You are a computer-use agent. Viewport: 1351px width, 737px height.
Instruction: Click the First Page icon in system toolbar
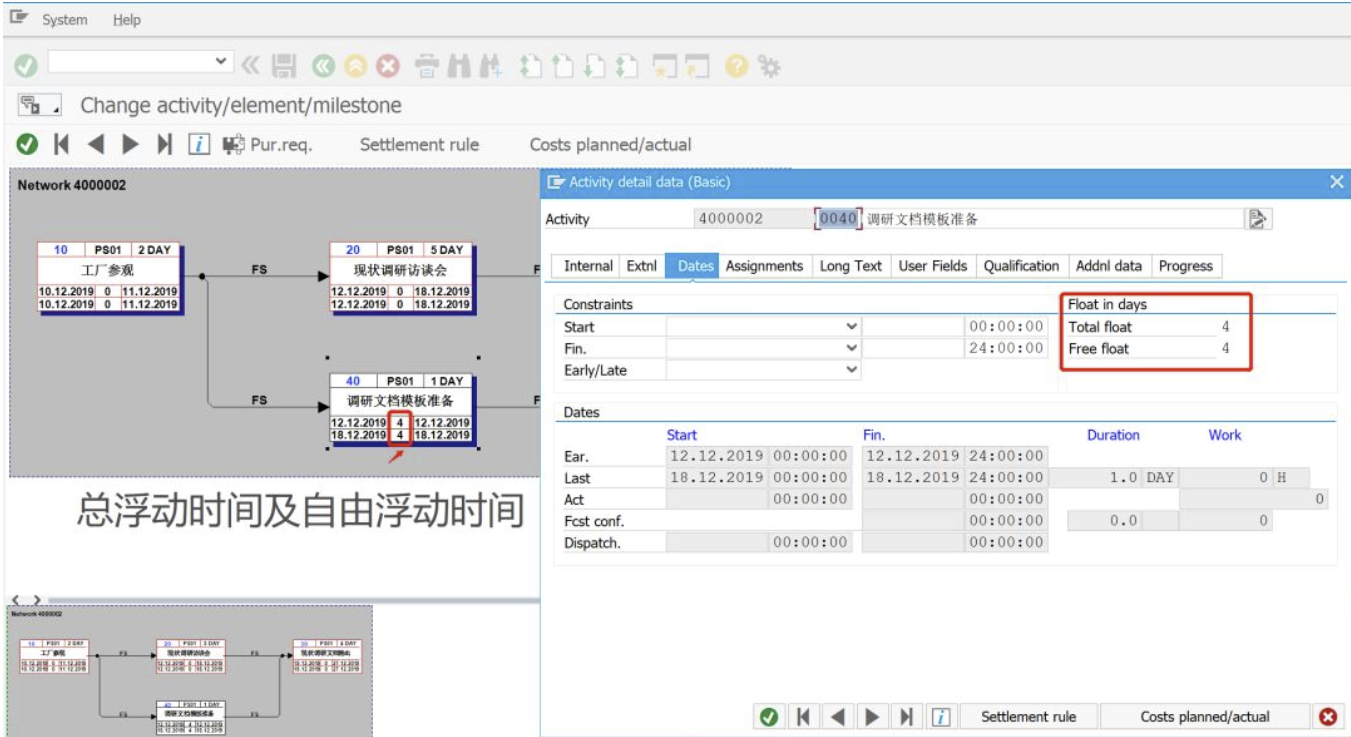tap(531, 67)
